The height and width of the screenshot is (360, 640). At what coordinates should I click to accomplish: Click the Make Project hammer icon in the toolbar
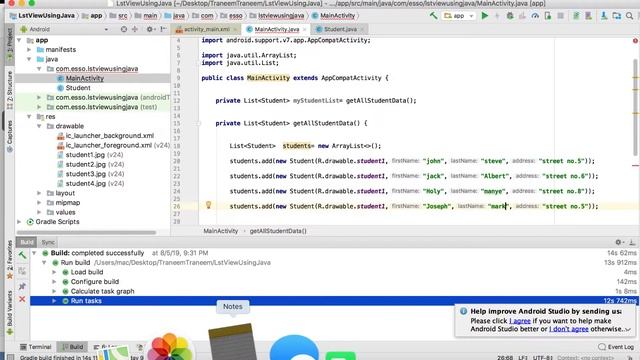433,16
